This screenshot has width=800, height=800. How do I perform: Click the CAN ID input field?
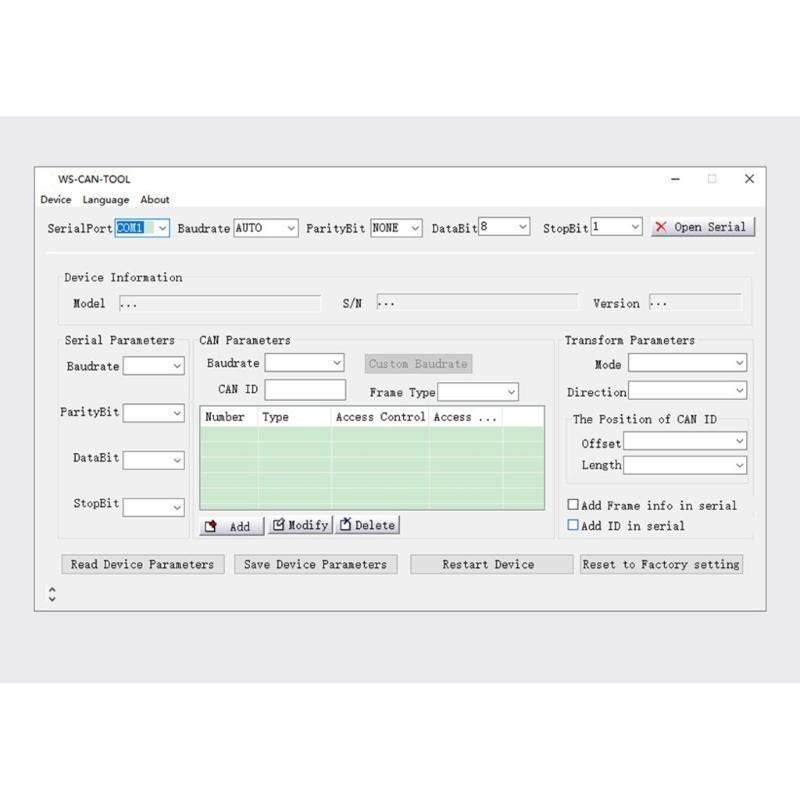pyautogui.click(x=305, y=389)
